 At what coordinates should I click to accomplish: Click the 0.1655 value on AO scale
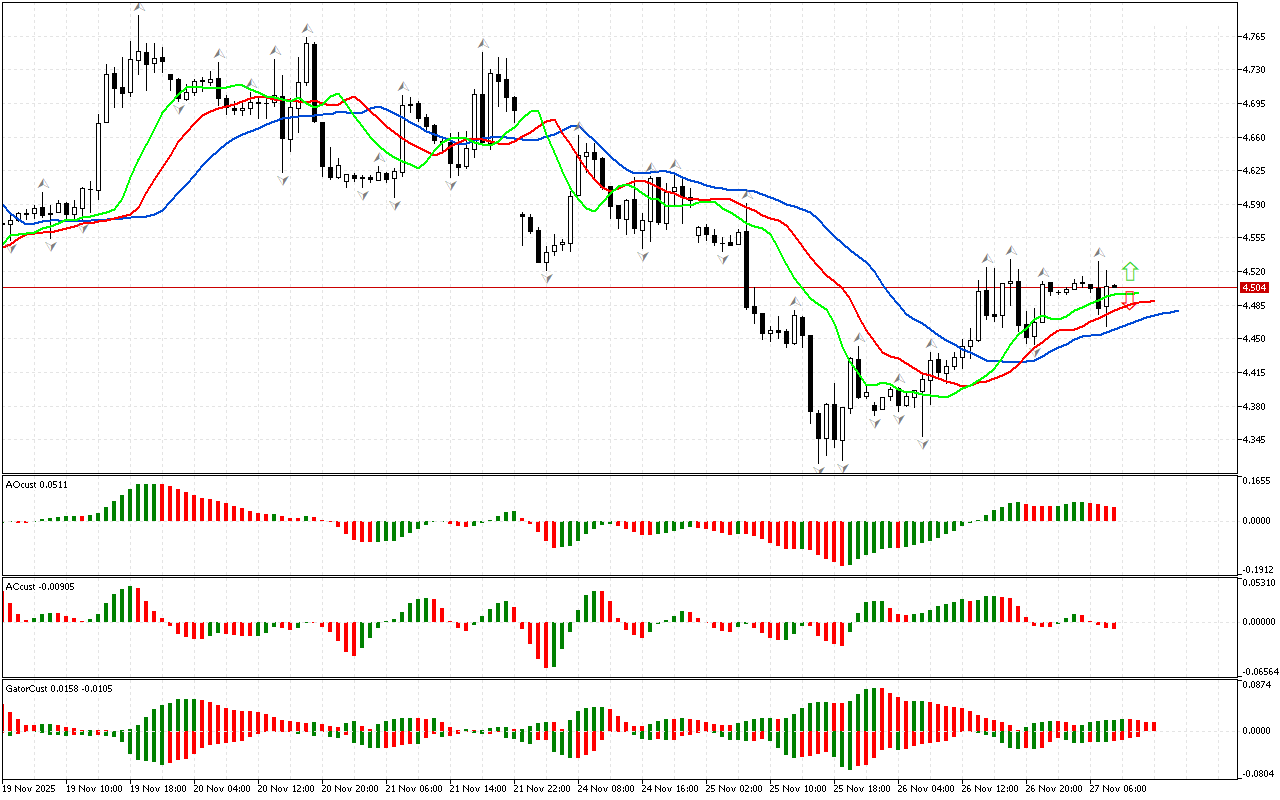click(x=1255, y=481)
